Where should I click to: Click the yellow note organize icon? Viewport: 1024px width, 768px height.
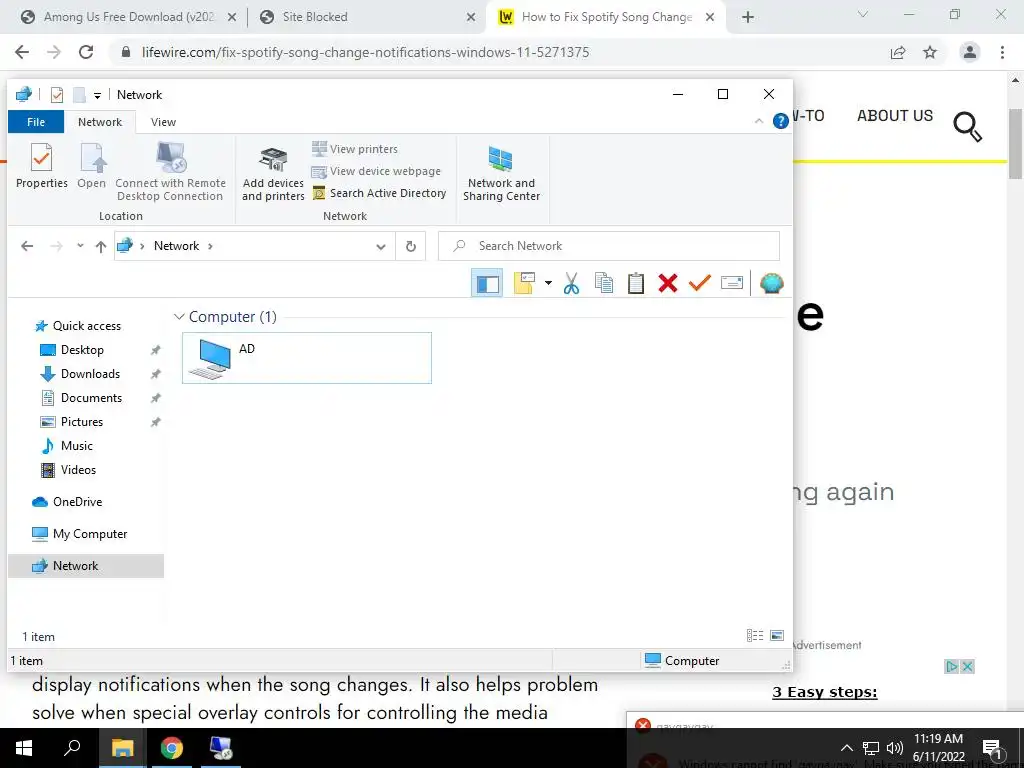click(524, 283)
